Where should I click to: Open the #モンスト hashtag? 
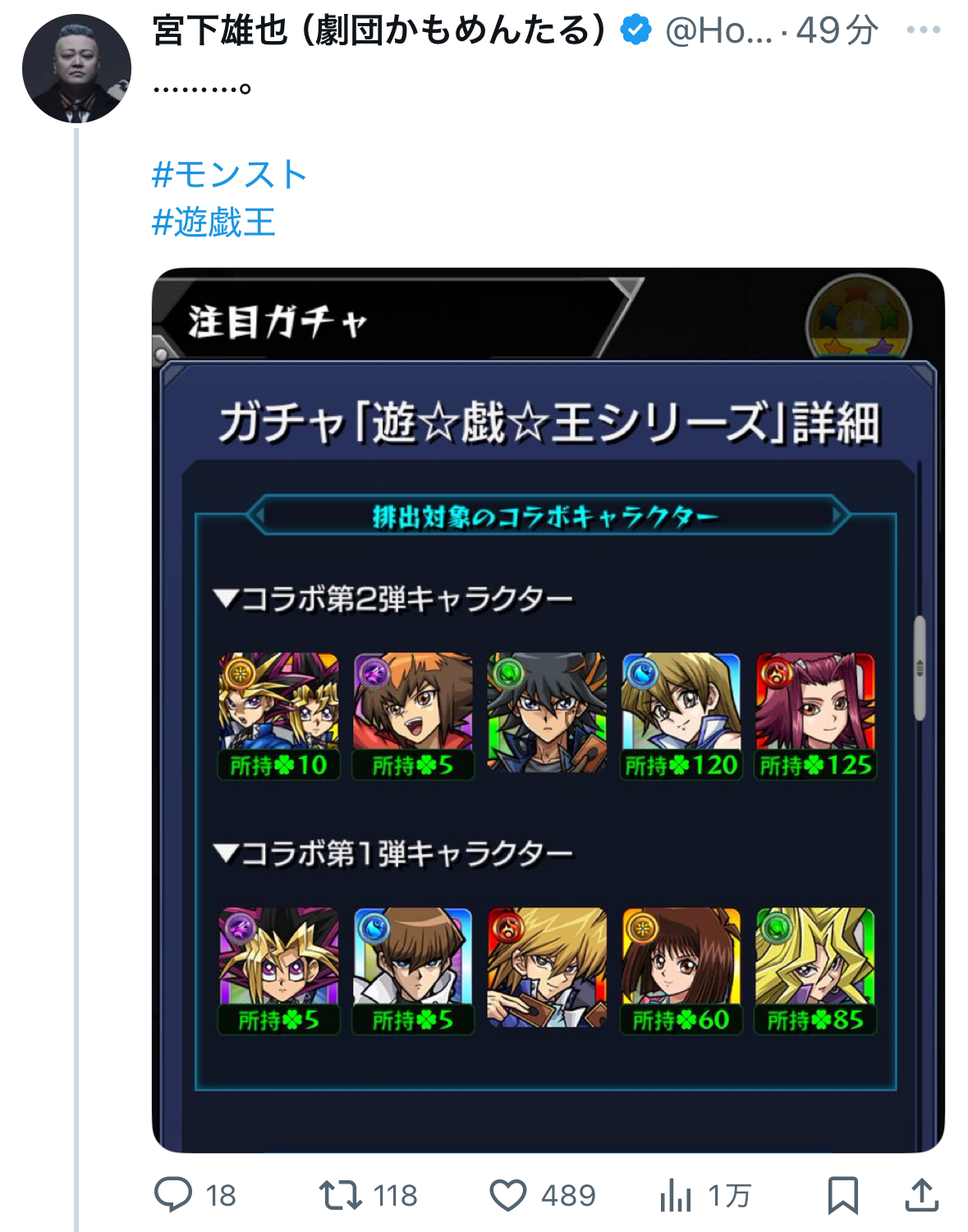tap(230, 175)
